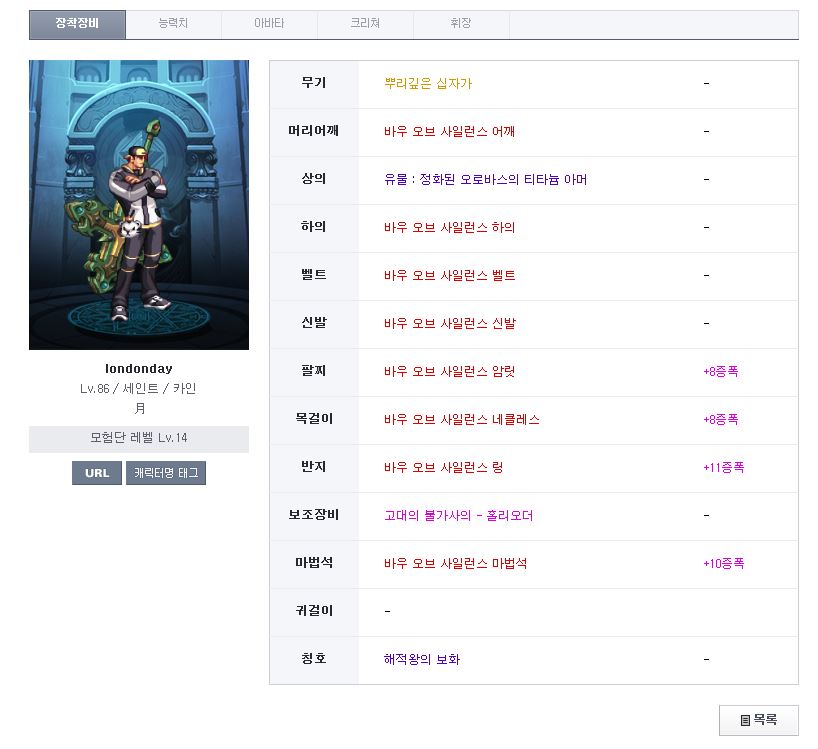Select 바우 오브 사일런스 하의 item
This screenshot has height=749, width=818.
coord(449,228)
